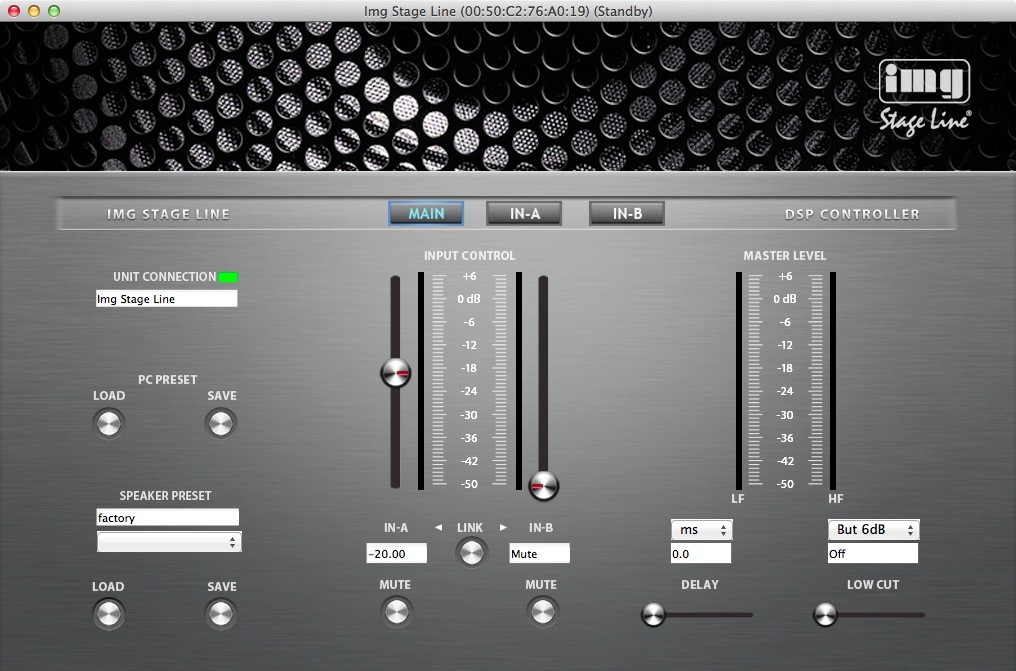Click the DELAY slider handle

[653, 615]
